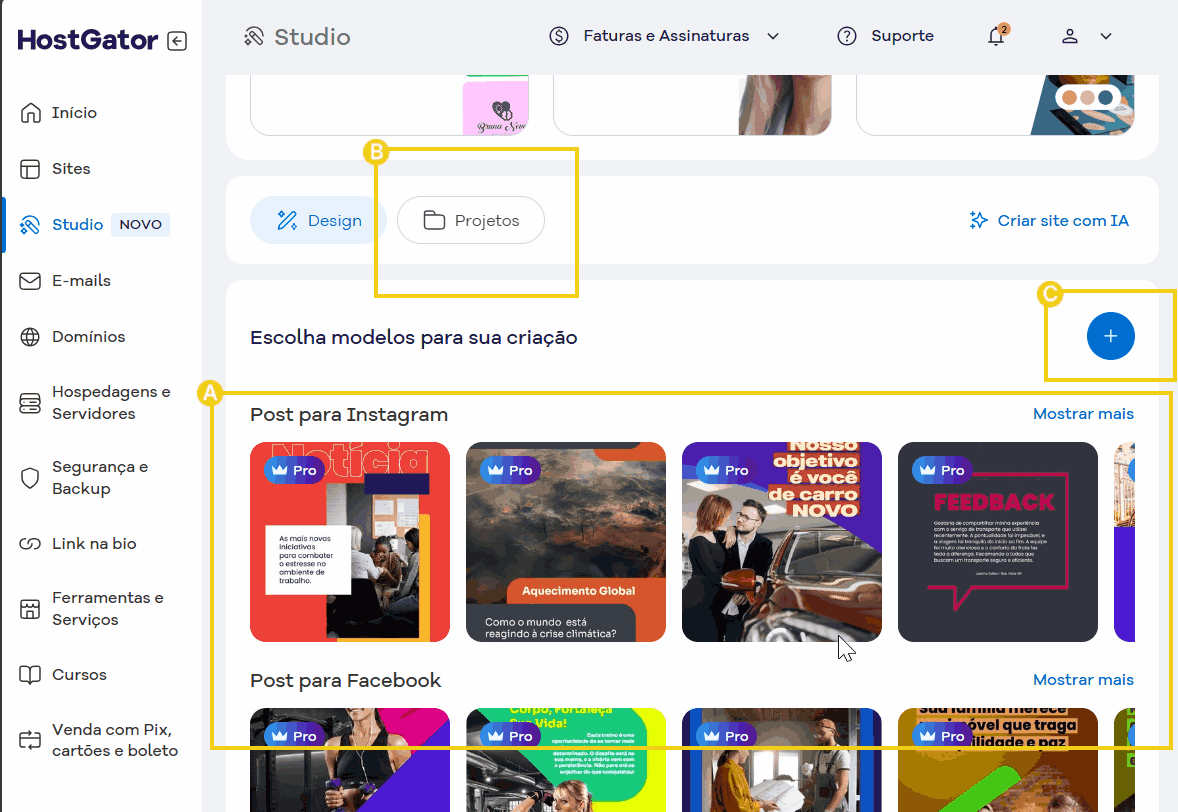Click the user profile icon

(1070, 36)
